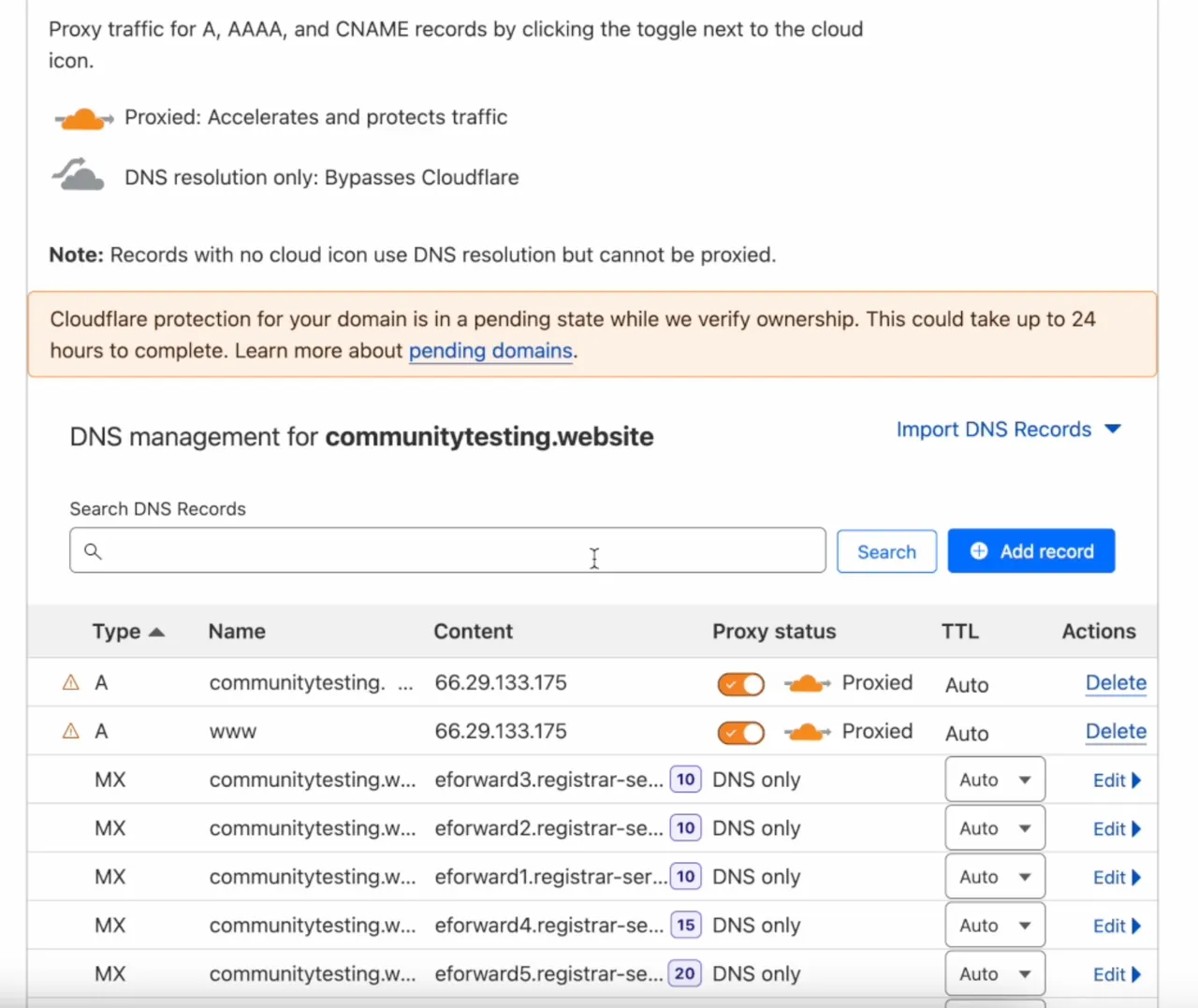This screenshot has height=1008, width=1198.
Task: Click the Search button
Action: (x=886, y=551)
